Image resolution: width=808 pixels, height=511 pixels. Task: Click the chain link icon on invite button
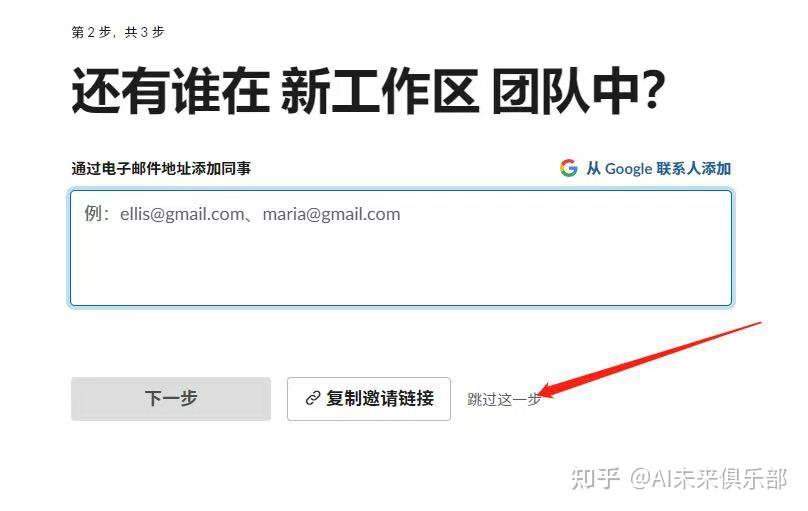(313, 398)
